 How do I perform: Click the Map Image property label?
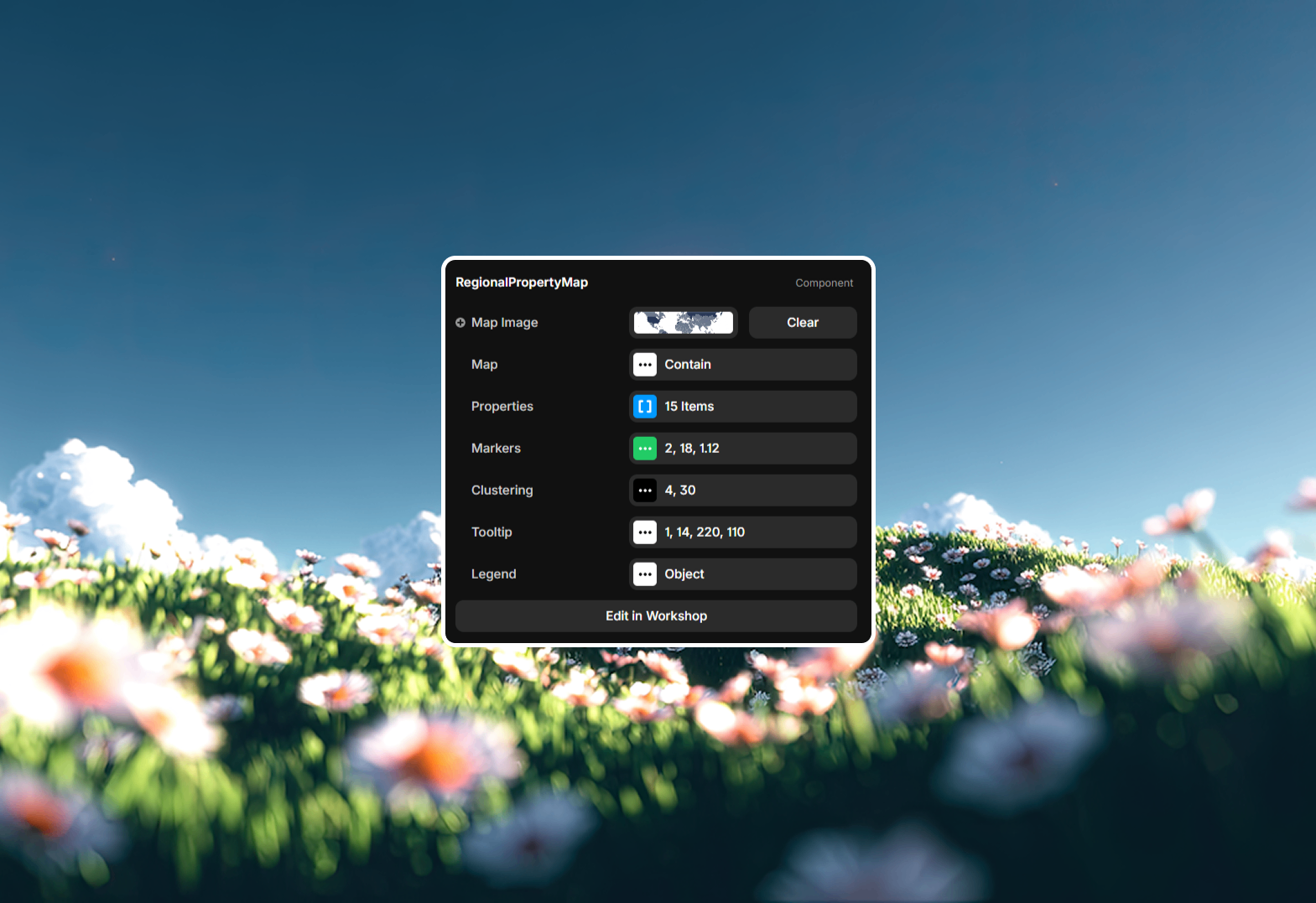point(504,323)
